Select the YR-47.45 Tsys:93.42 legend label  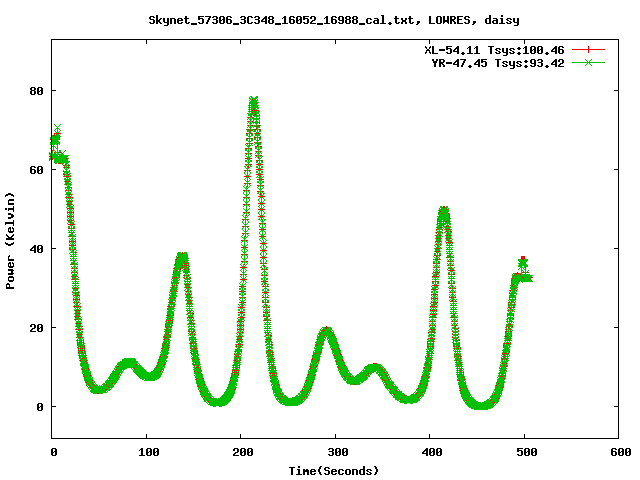point(498,63)
